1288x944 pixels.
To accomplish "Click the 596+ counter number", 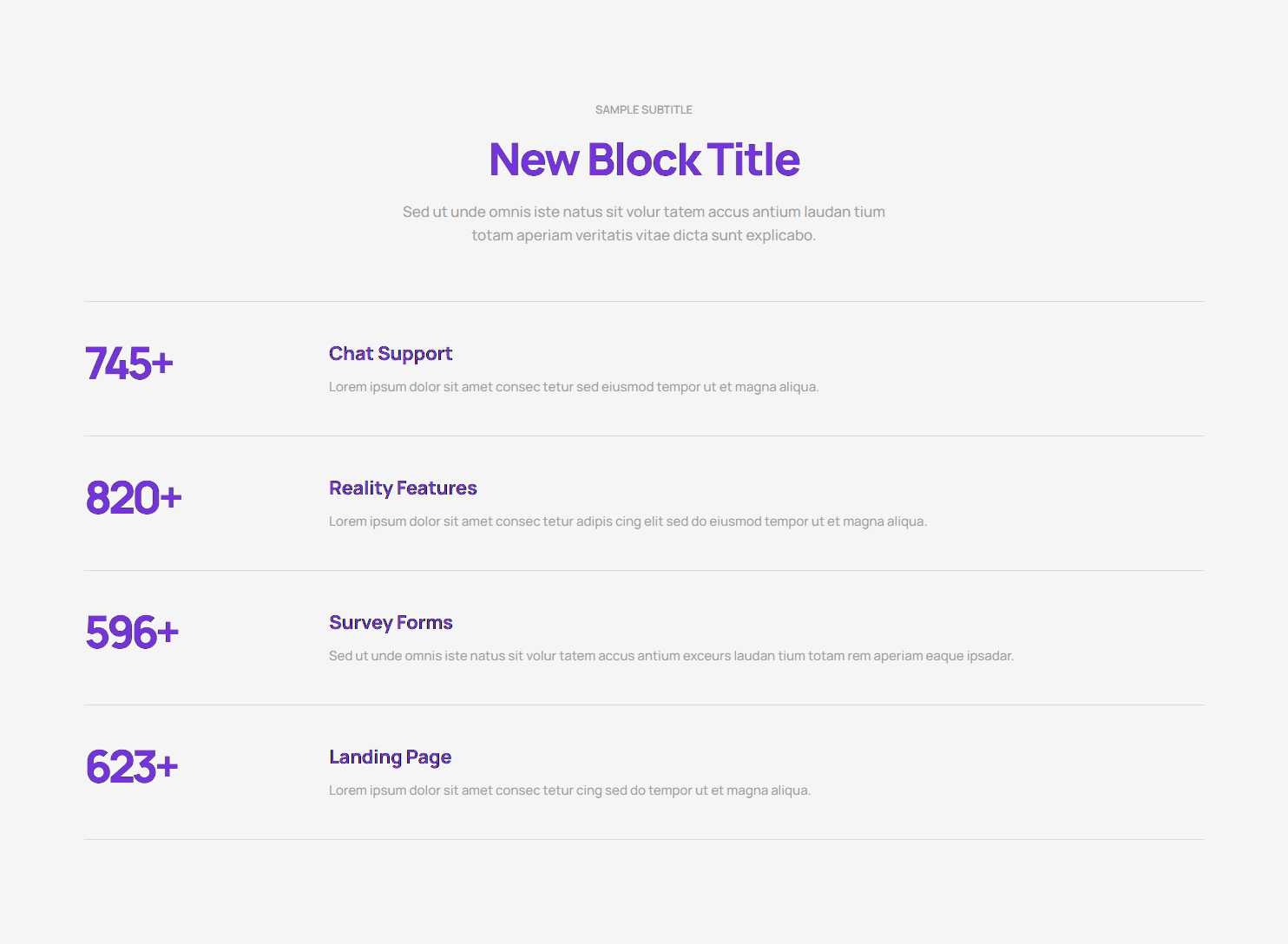I will 132,633.
